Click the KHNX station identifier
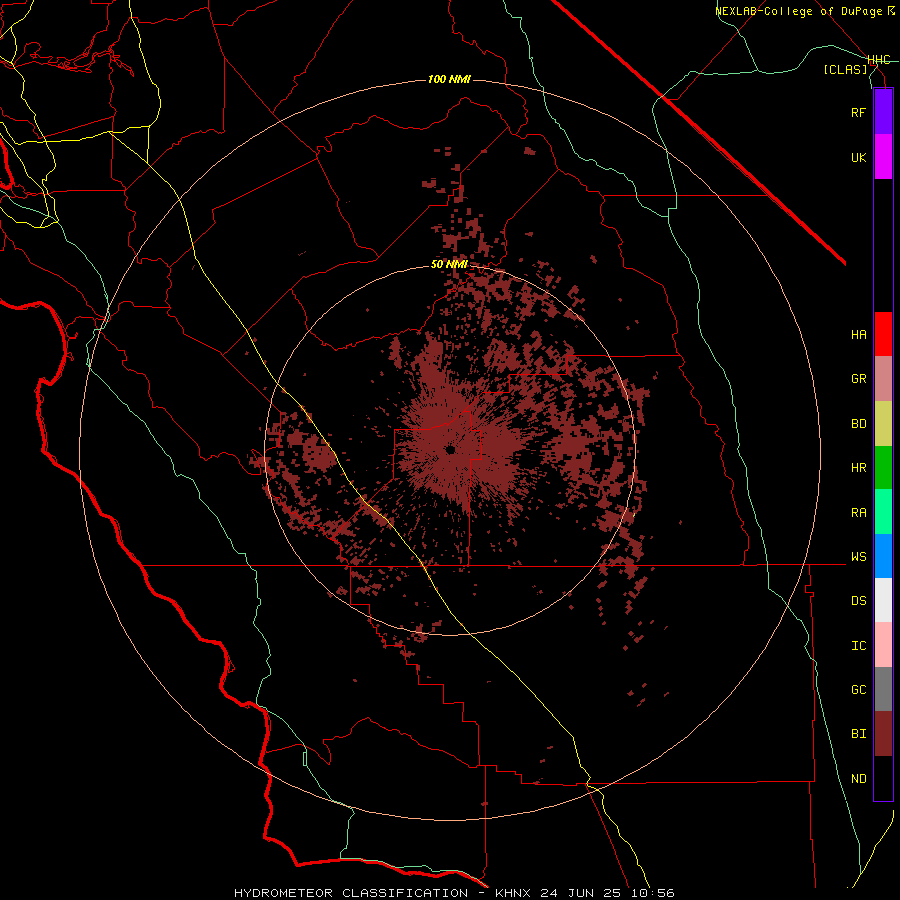 (514, 893)
